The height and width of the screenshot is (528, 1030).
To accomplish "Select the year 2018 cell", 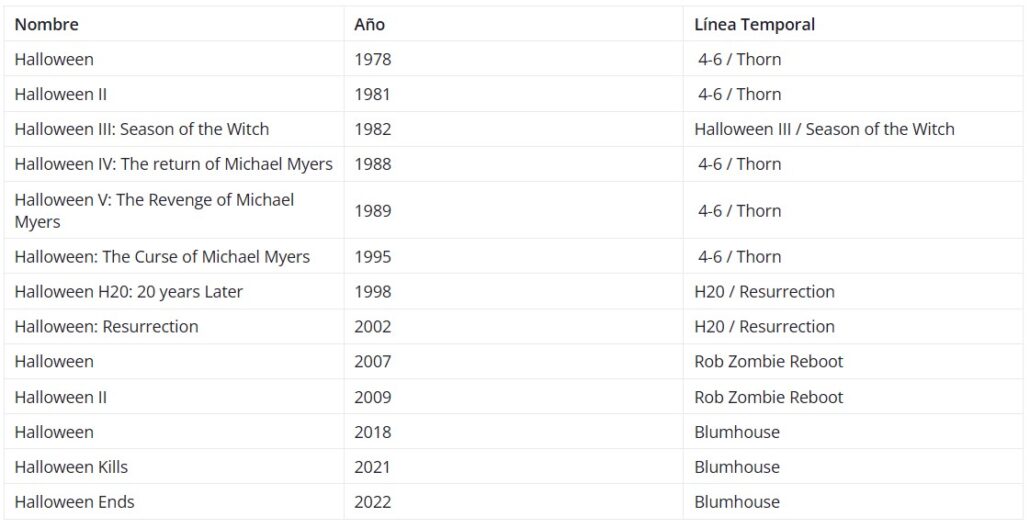I will (372, 432).
